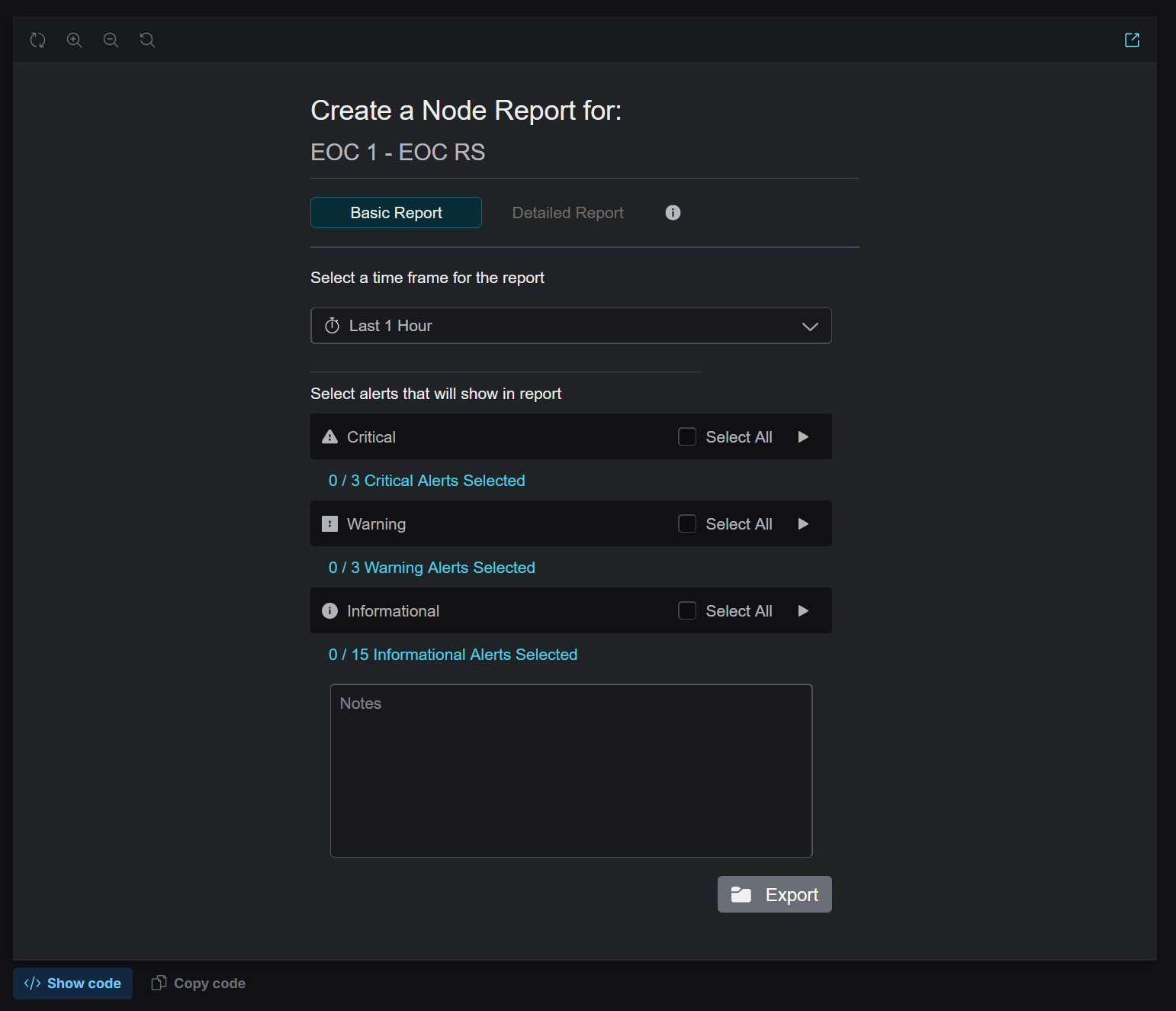1176x1011 pixels.
Task: Open the Last 1 Hour dropdown
Action: click(570, 326)
